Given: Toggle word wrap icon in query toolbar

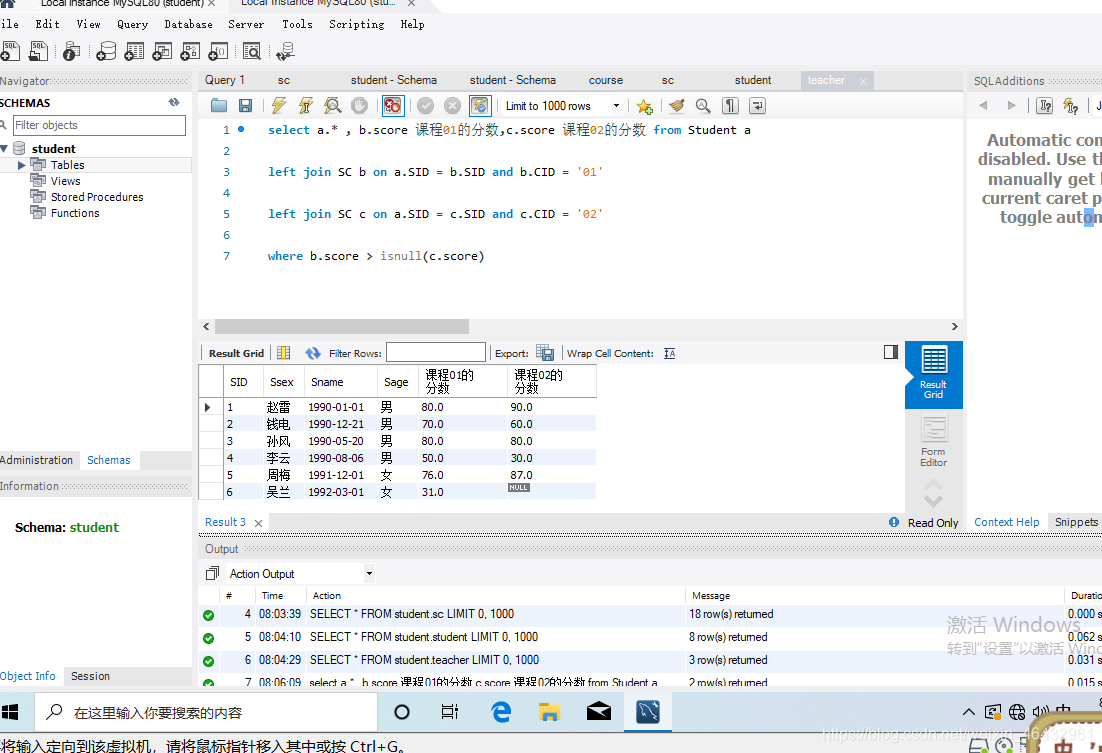Looking at the screenshot, I should point(758,105).
